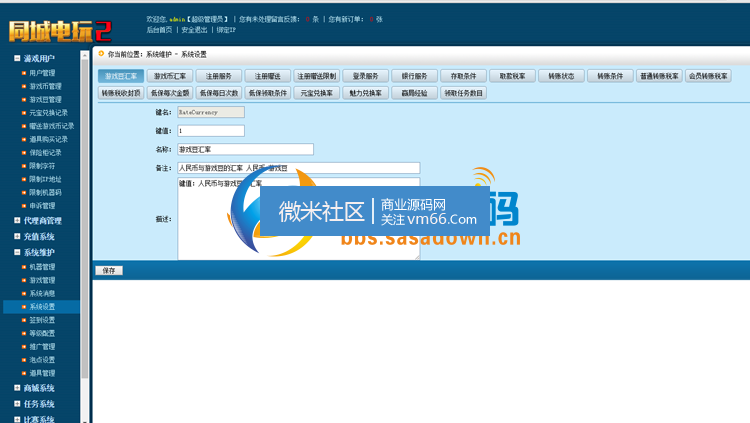Switch to the 会员转账税率 tab
This screenshot has width=750, height=423.
(708, 76)
